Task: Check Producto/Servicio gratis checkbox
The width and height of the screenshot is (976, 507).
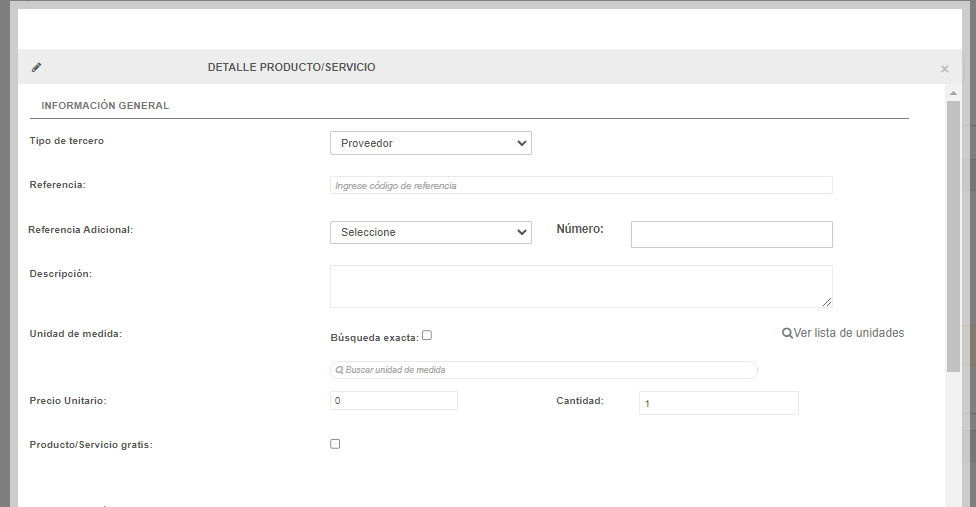Action: [335, 444]
